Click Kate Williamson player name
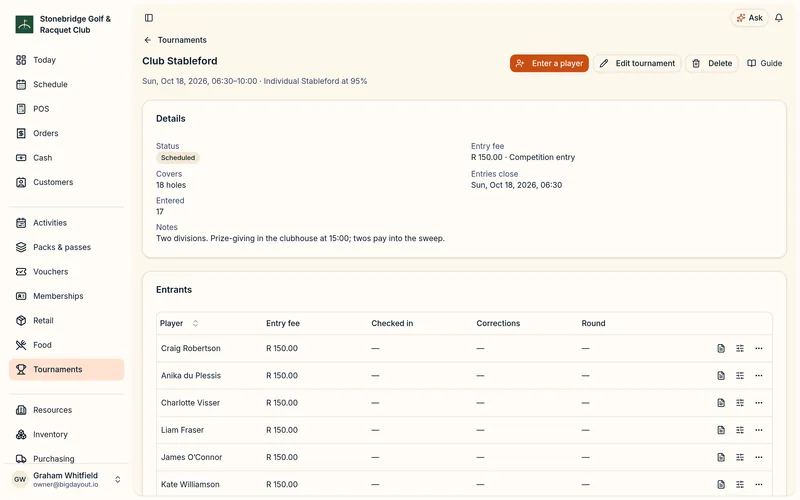Image resolution: width=800 pixels, height=500 pixels. point(190,485)
